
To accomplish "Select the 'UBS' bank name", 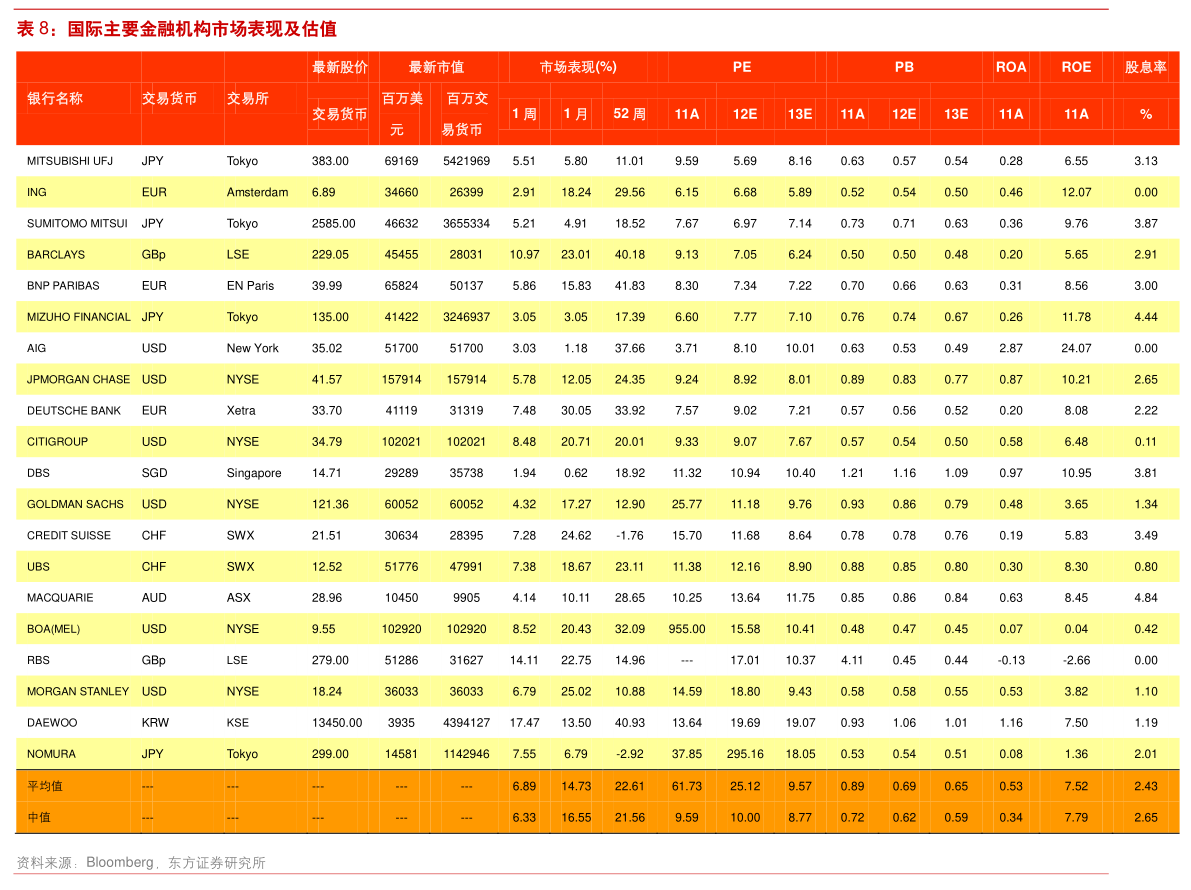I will tap(38, 567).
